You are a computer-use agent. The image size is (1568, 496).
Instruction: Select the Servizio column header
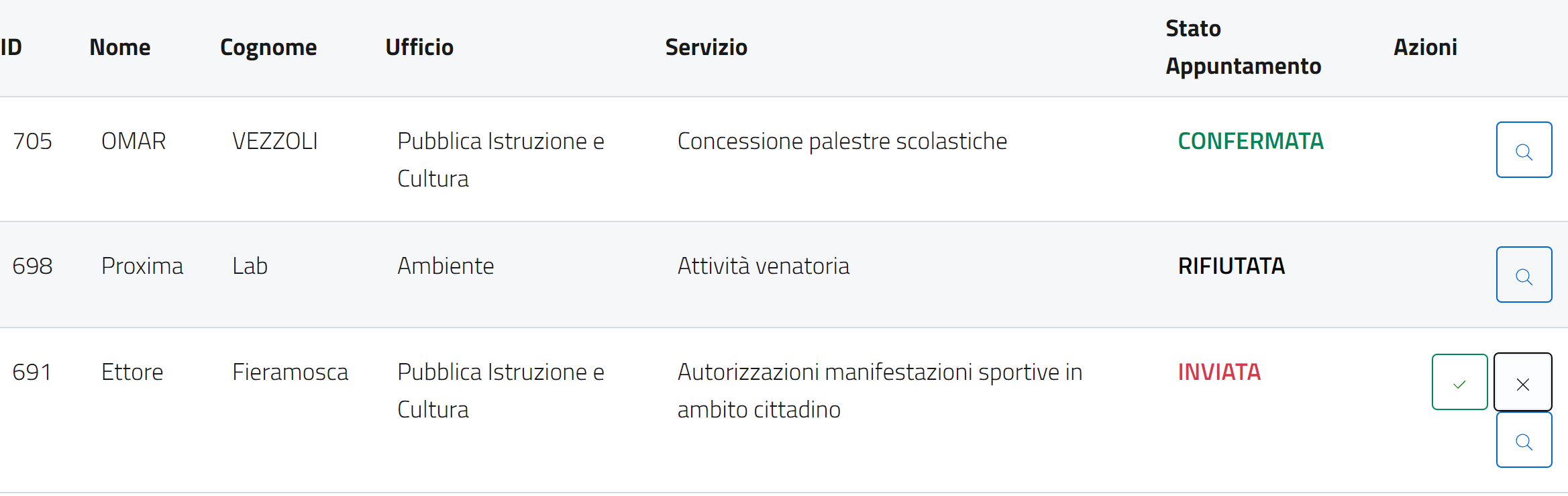point(706,48)
